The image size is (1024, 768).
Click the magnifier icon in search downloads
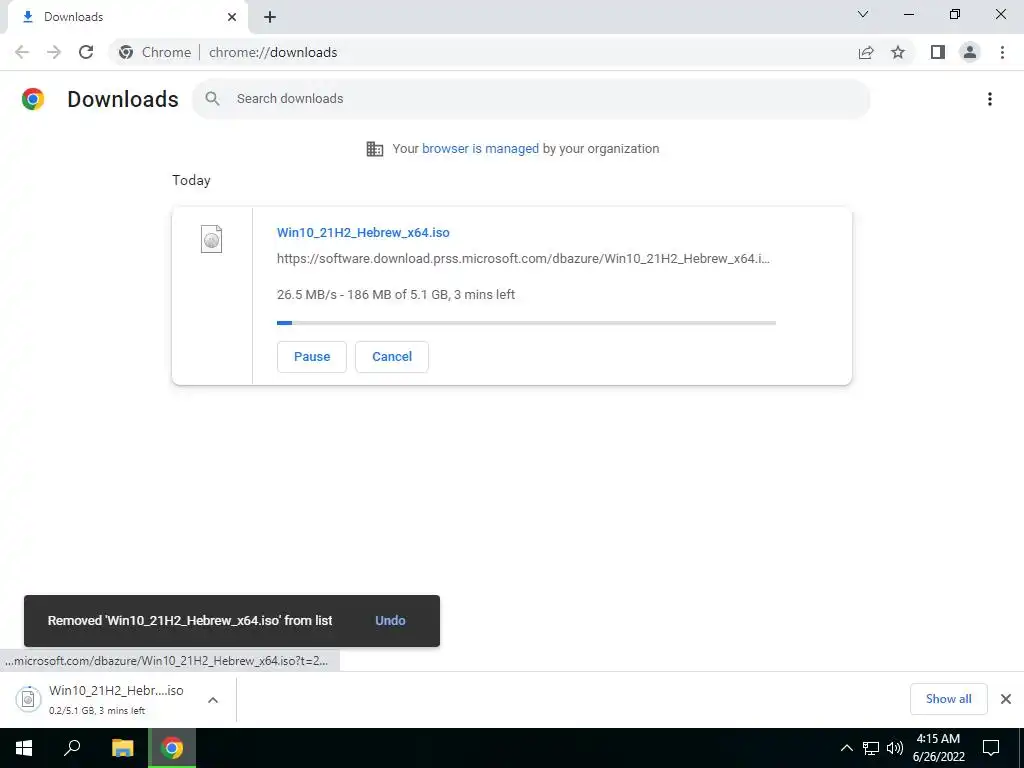[212, 99]
